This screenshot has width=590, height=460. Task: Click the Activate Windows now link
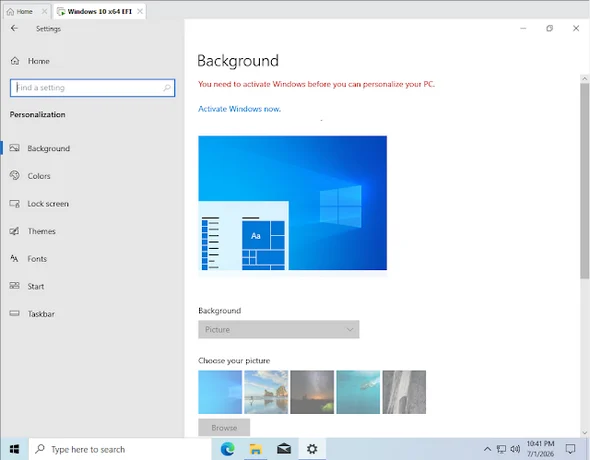tap(239, 109)
